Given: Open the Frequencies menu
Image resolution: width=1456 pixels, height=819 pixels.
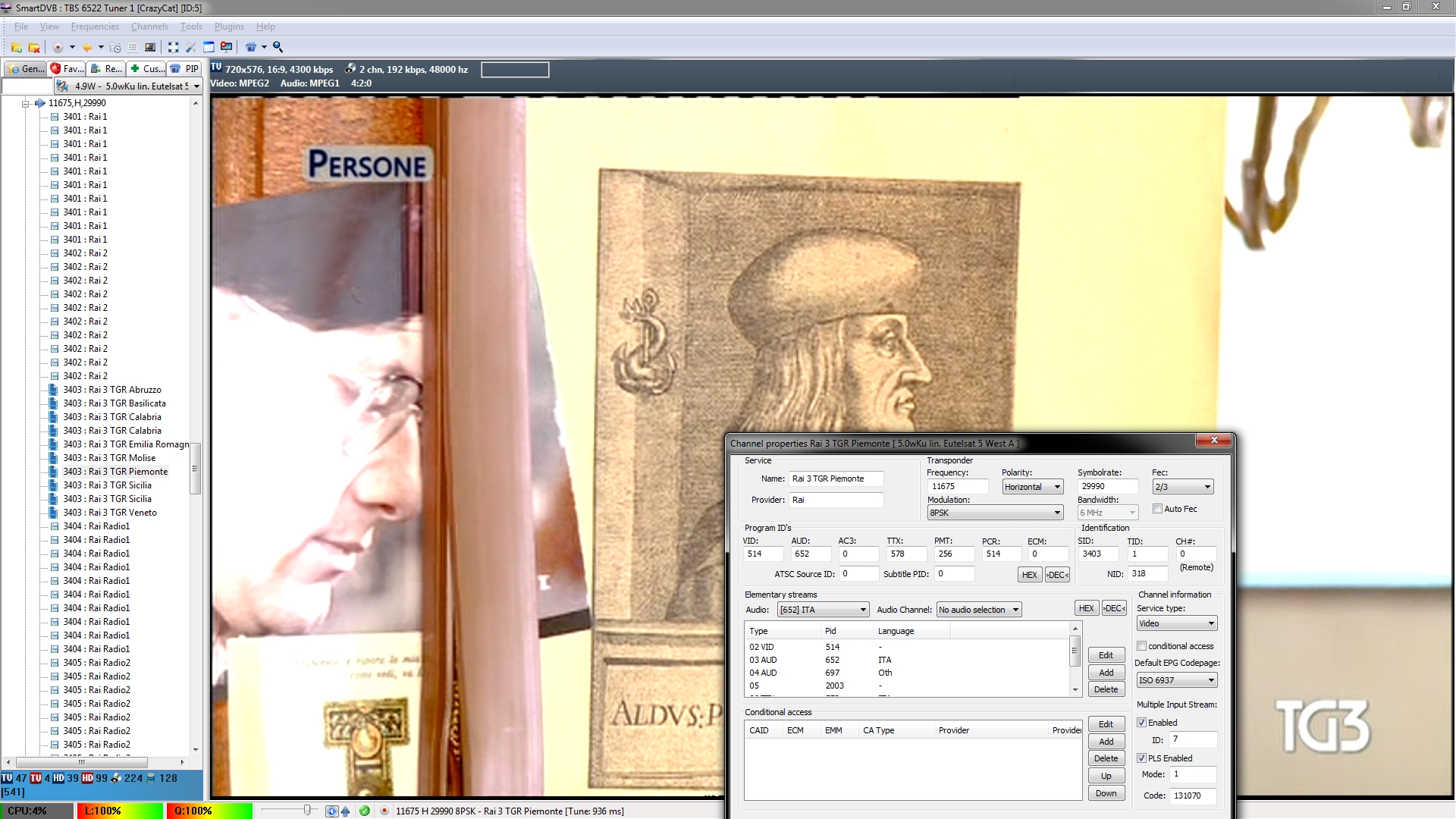Looking at the screenshot, I should (95, 27).
